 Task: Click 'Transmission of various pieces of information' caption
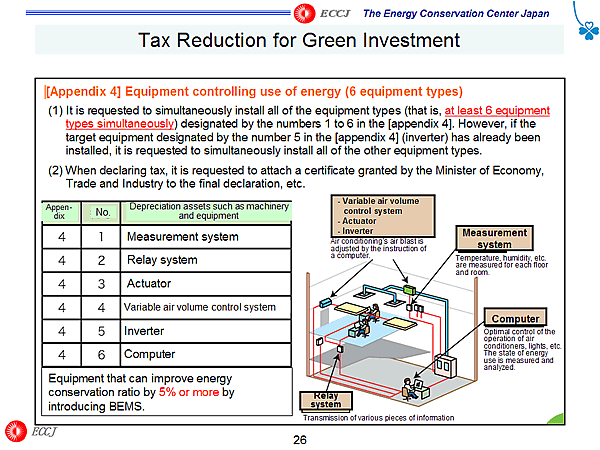pyautogui.click(x=379, y=418)
